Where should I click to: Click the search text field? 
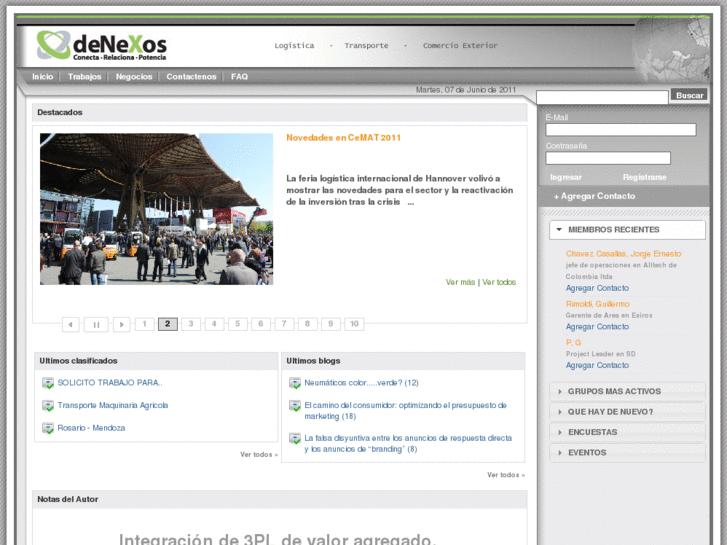tap(602, 97)
